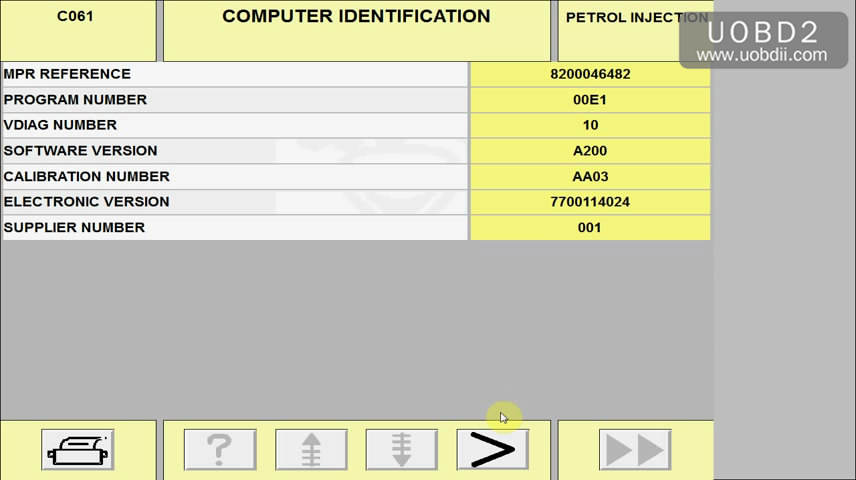Select the SOFTWARE VERSION row label
Image resolution: width=856 pixels, height=480 pixels.
click(80, 151)
